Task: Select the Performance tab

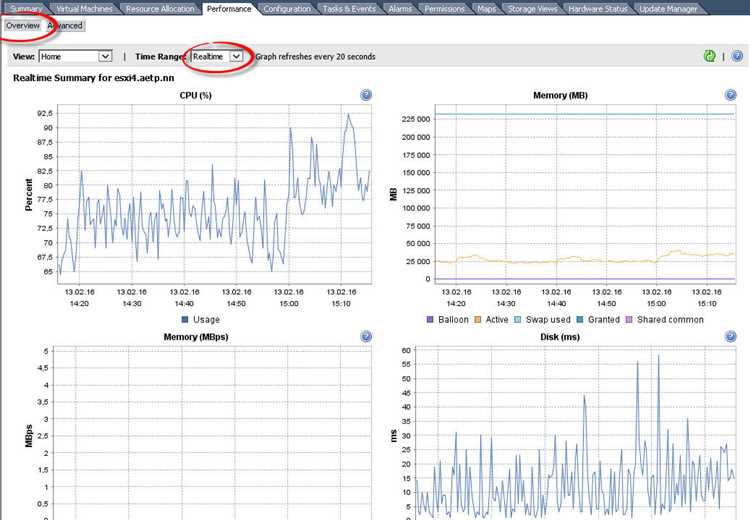Action: (229, 9)
